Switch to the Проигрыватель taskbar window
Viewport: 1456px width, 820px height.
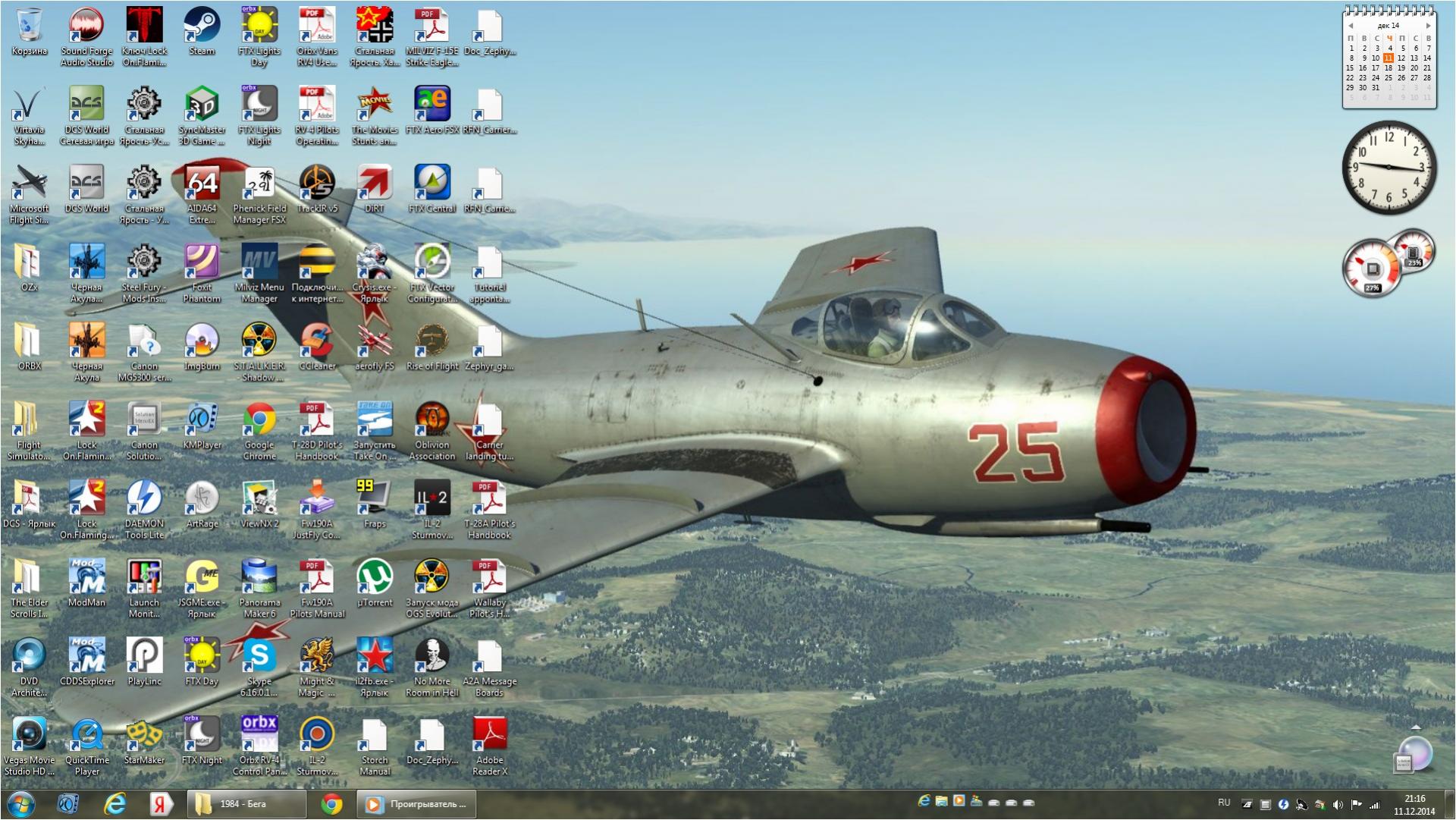click(x=416, y=804)
